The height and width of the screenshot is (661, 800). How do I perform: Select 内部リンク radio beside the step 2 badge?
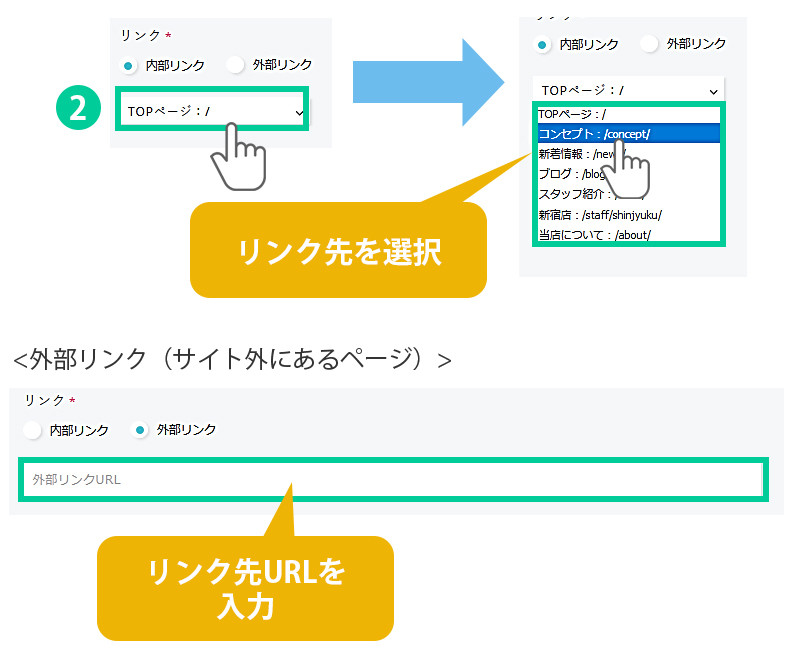pos(130,65)
